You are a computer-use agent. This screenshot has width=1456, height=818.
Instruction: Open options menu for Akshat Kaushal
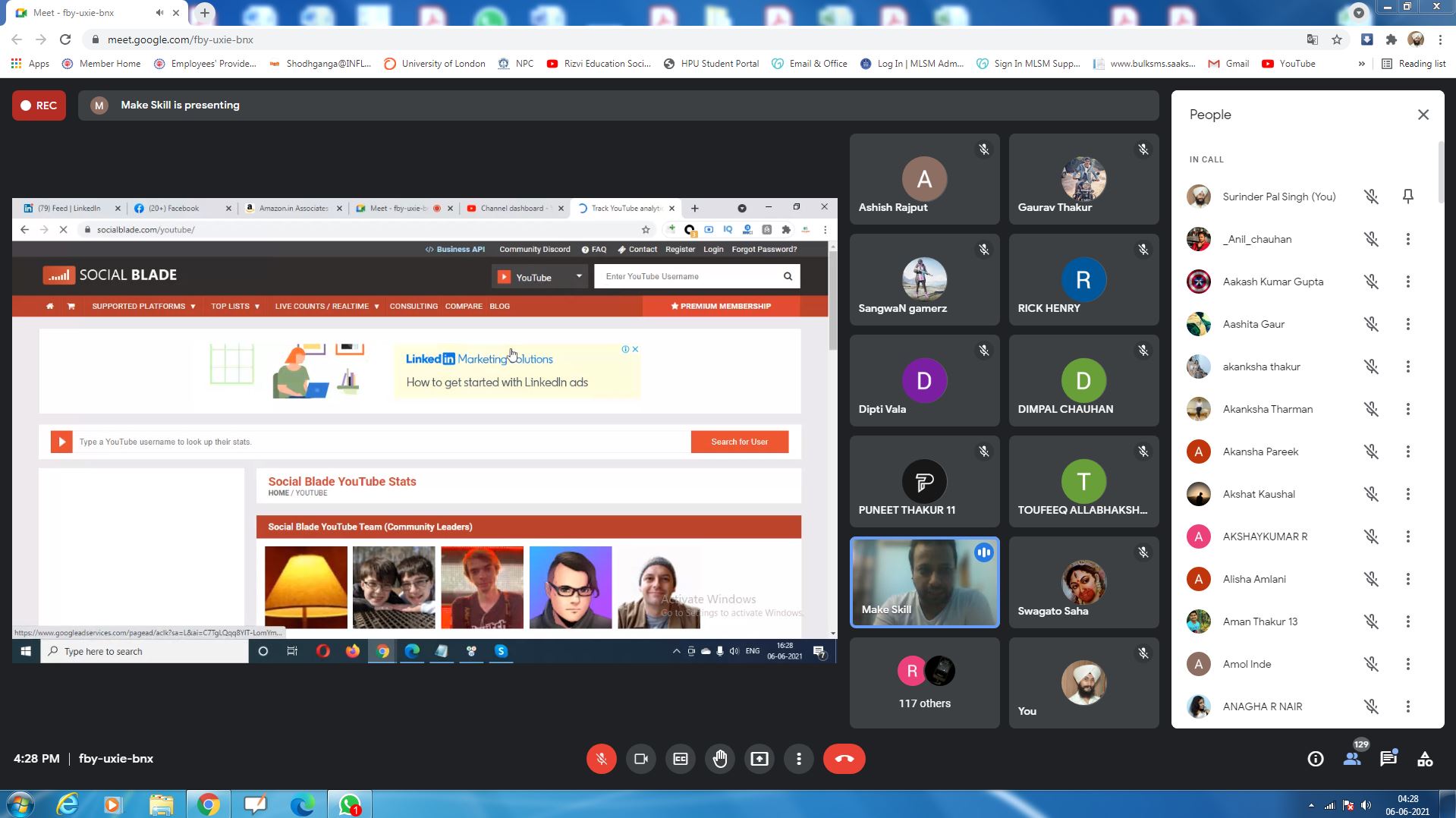(1407, 494)
